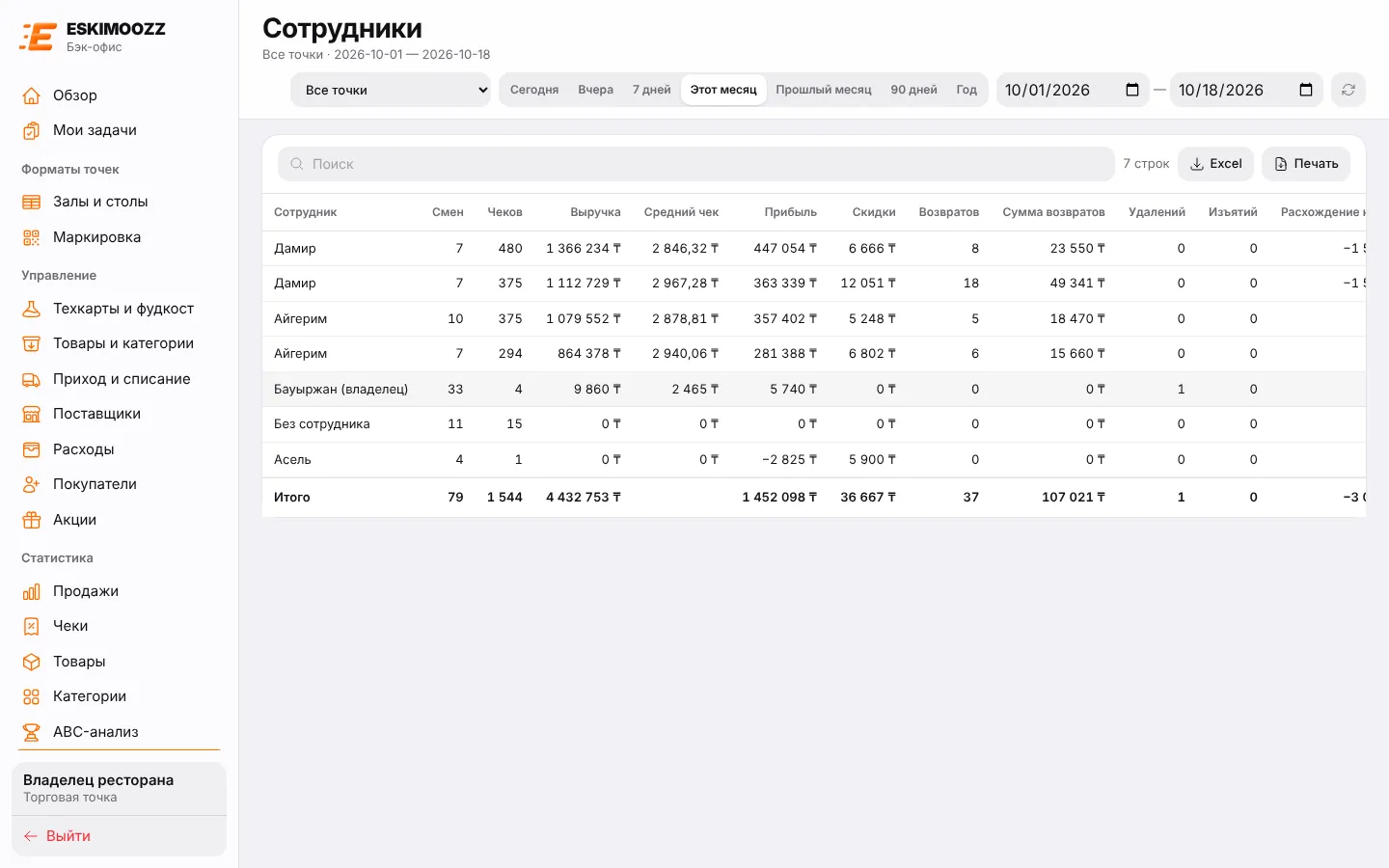Select the Вчера period tab
This screenshot has width=1389, height=868.
[596, 90]
